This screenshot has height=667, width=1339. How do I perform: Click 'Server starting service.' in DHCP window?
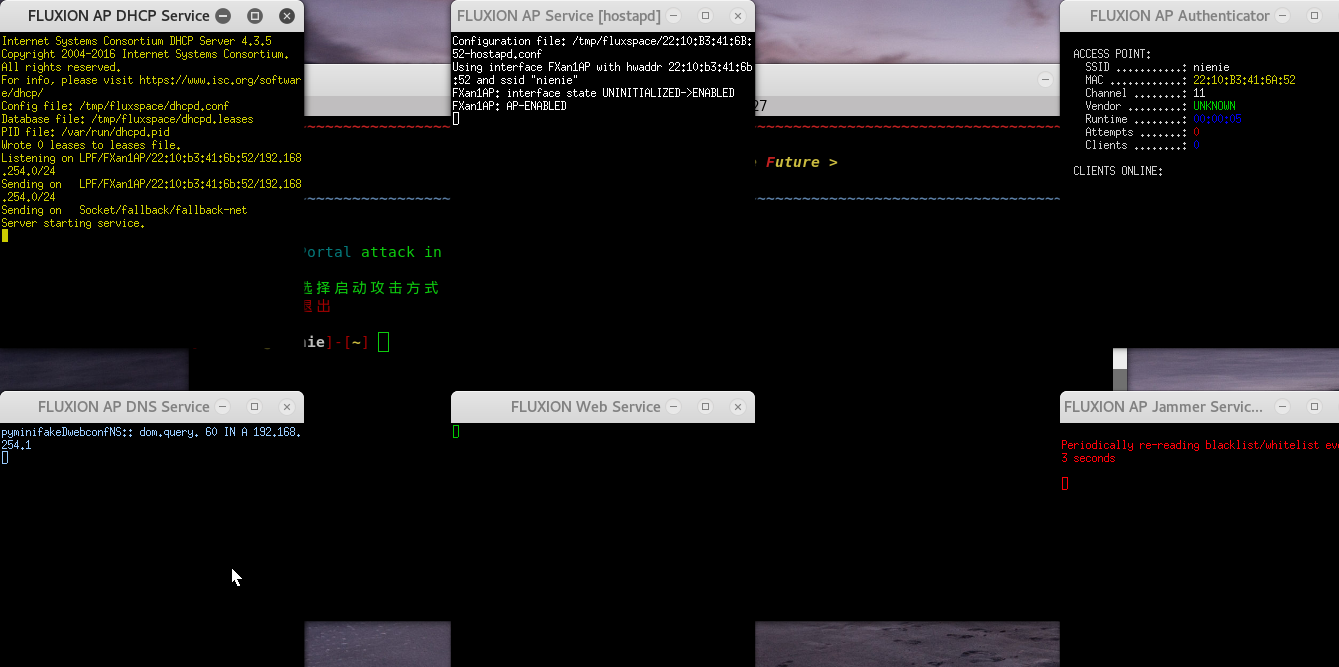[73, 223]
